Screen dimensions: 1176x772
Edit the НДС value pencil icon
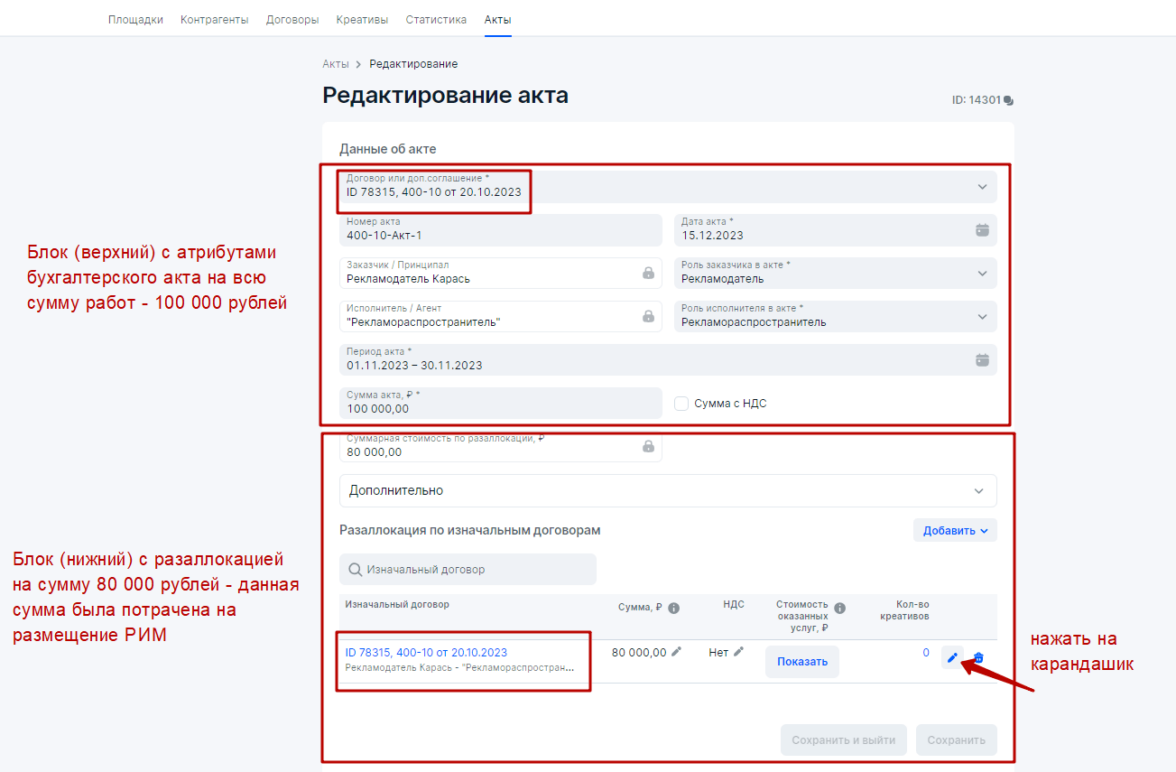click(x=739, y=652)
